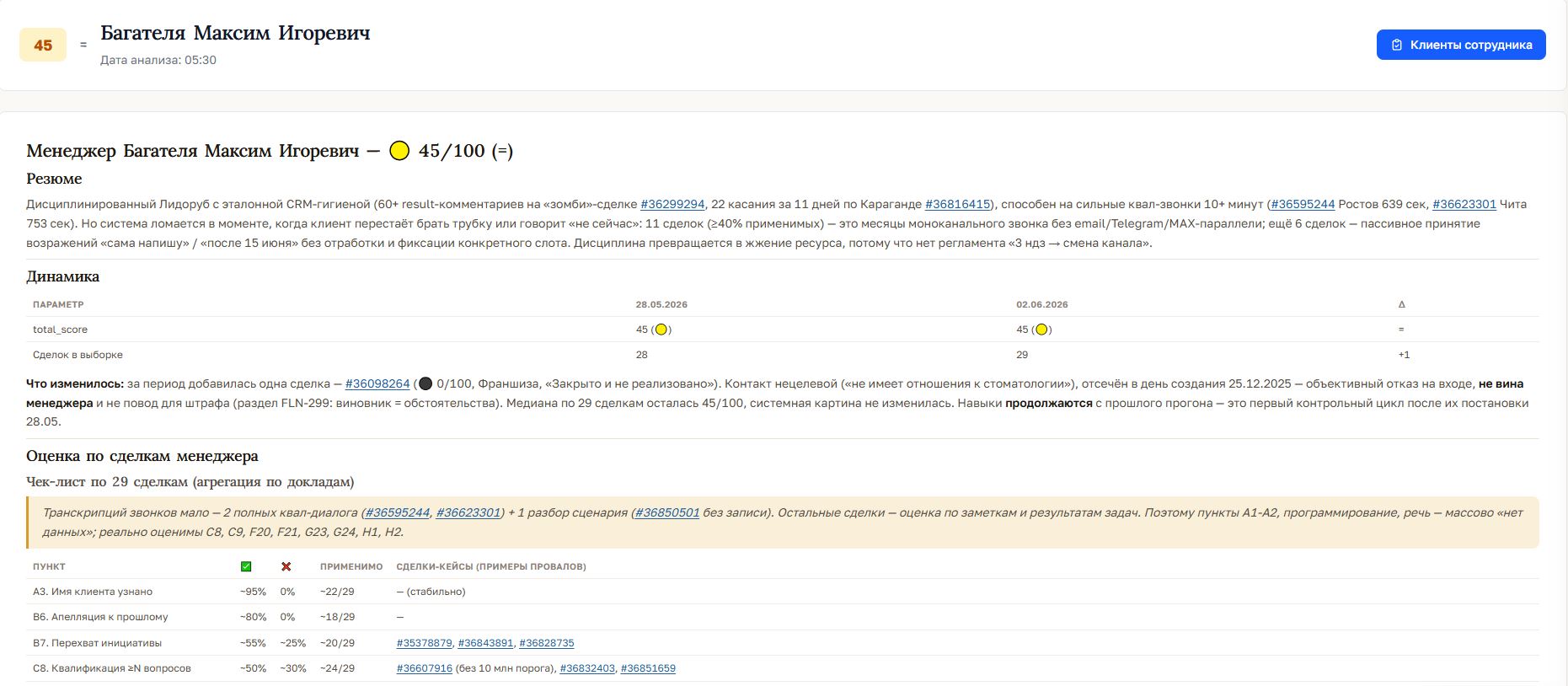Click the ПРИМЕНИМО column header

pos(351,566)
